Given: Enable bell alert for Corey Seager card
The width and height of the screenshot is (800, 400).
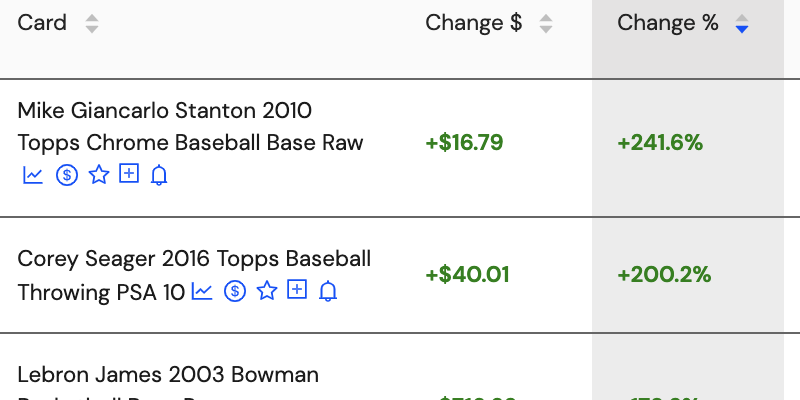Looking at the screenshot, I should (328, 291).
